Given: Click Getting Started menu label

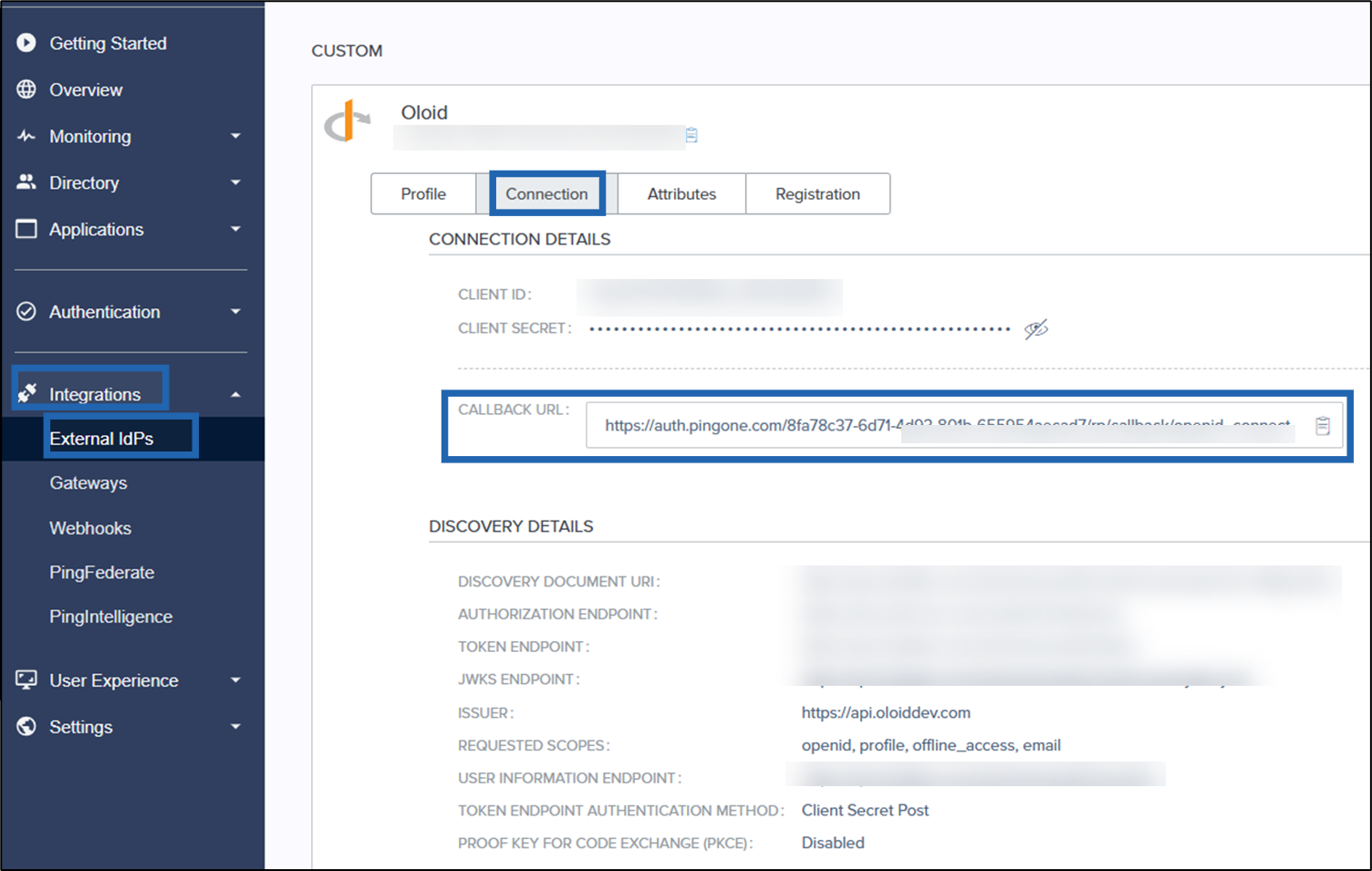Looking at the screenshot, I should point(108,43).
